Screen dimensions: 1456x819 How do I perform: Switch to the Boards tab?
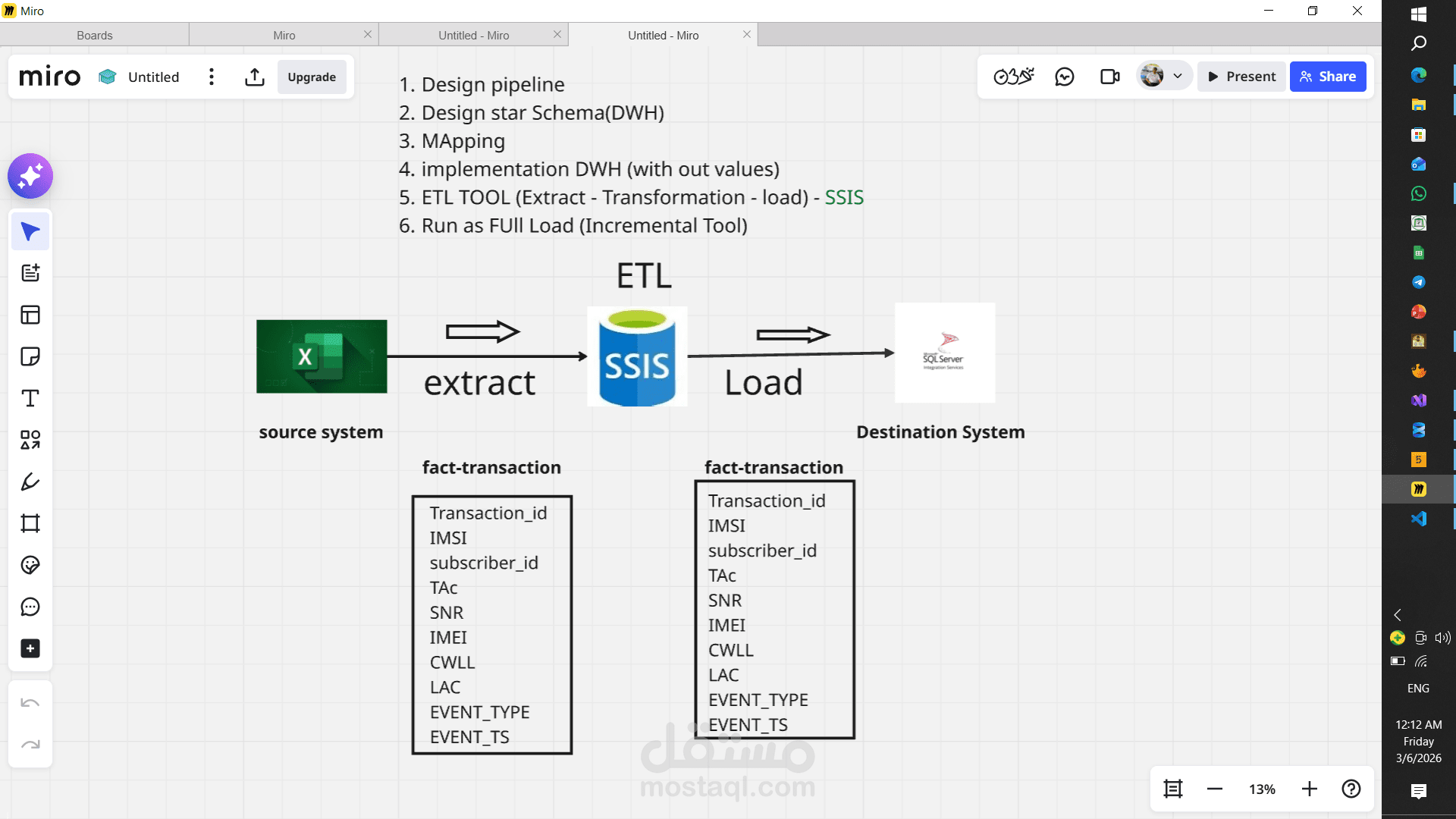[94, 35]
